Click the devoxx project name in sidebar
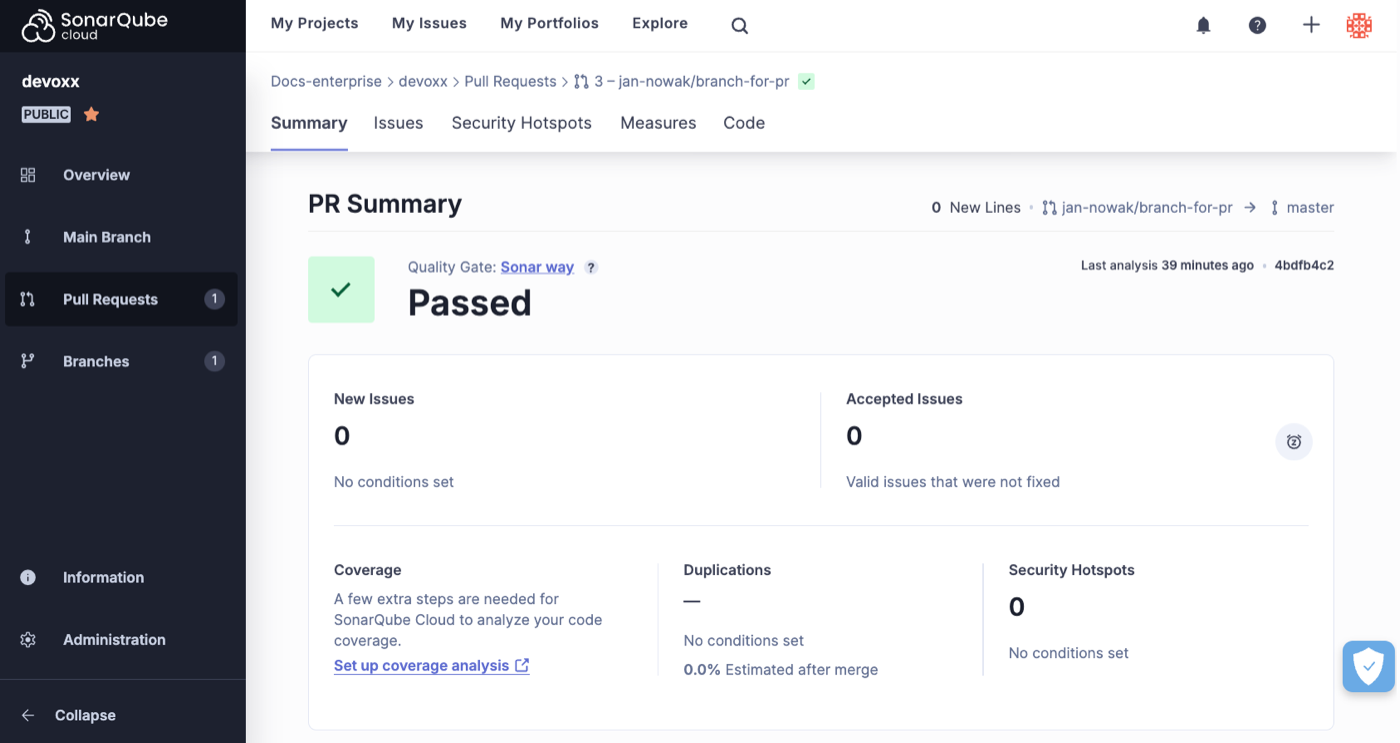 51,81
